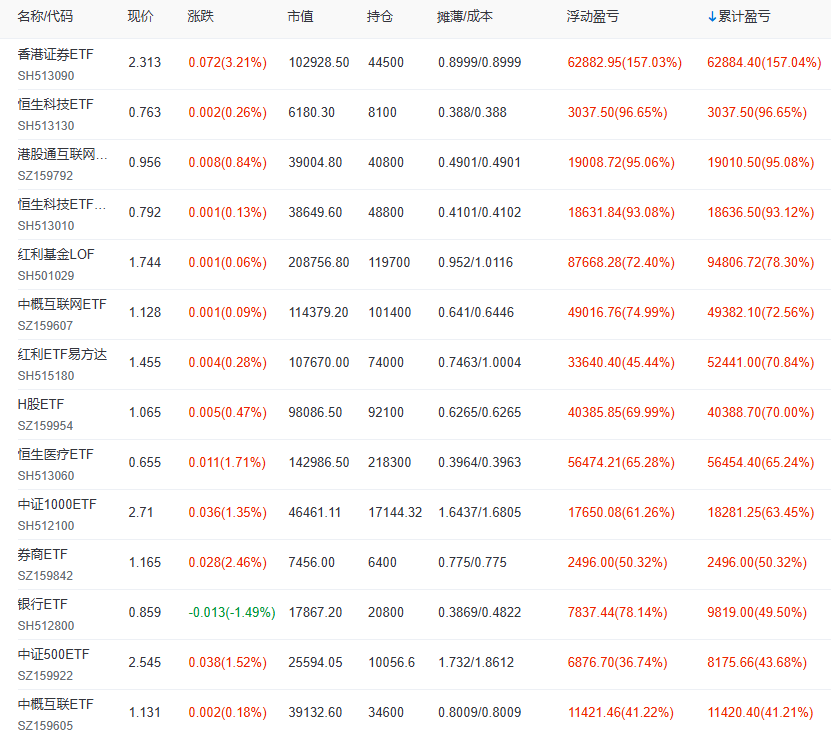This screenshot has width=831, height=737.
Task: Open the 中证1000ETF holding
Action: pos(57,504)
